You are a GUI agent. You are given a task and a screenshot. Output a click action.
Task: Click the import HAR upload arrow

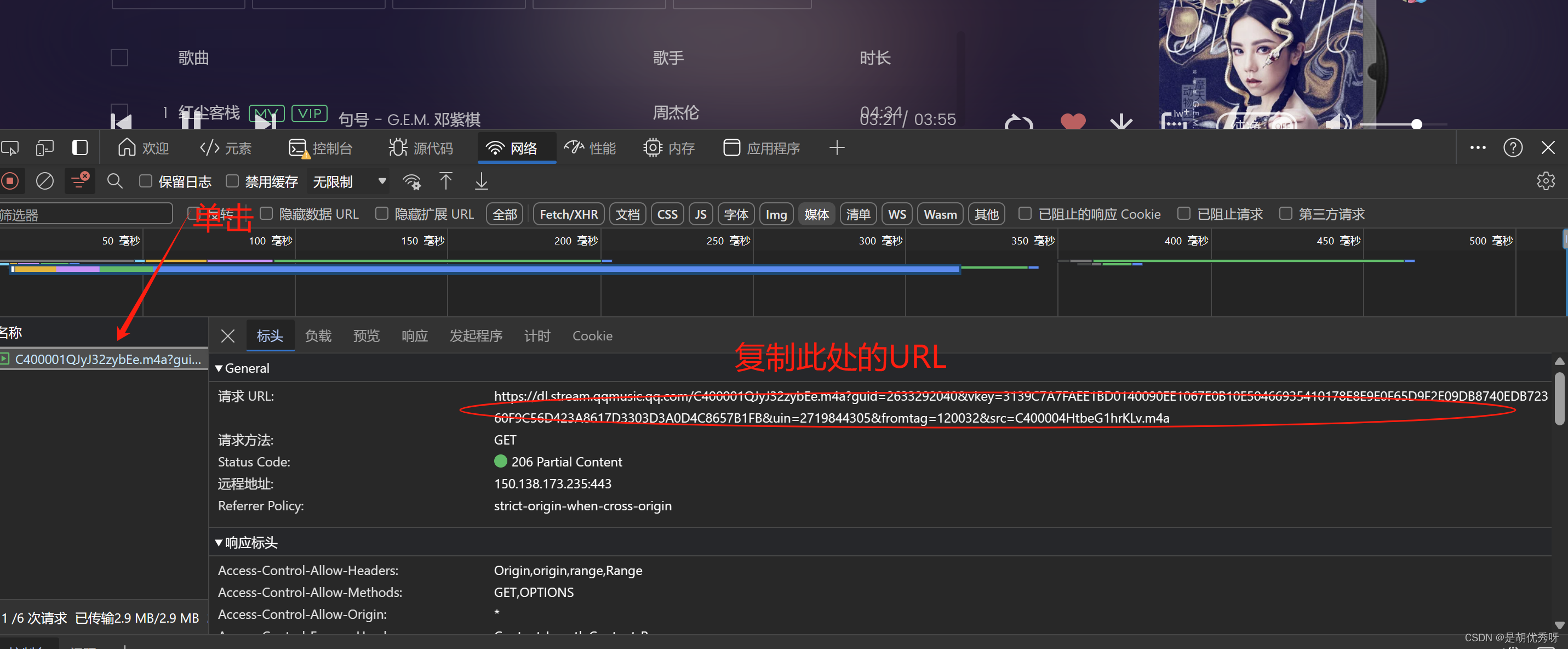point(445,181)
